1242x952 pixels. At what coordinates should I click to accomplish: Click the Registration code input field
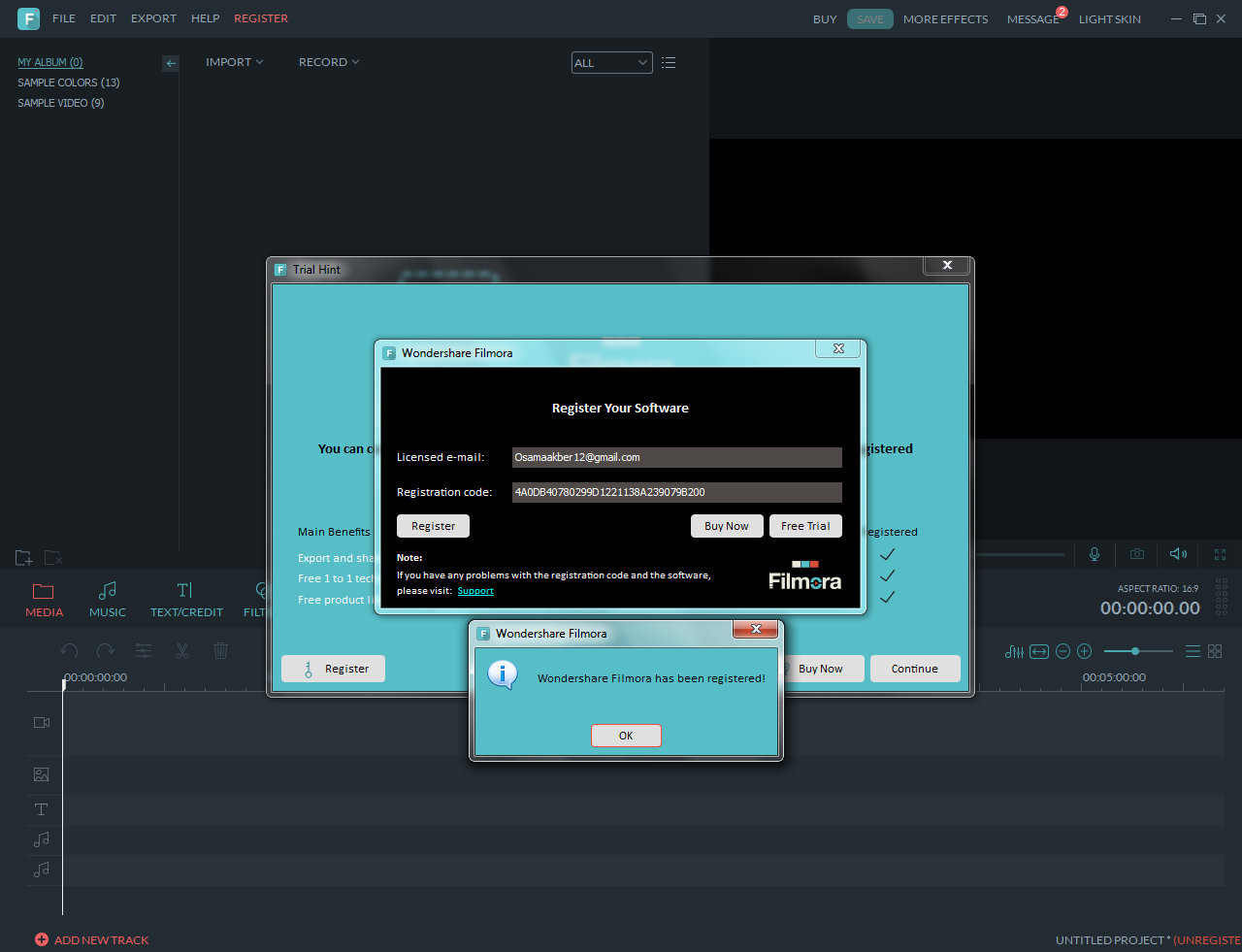677,492
